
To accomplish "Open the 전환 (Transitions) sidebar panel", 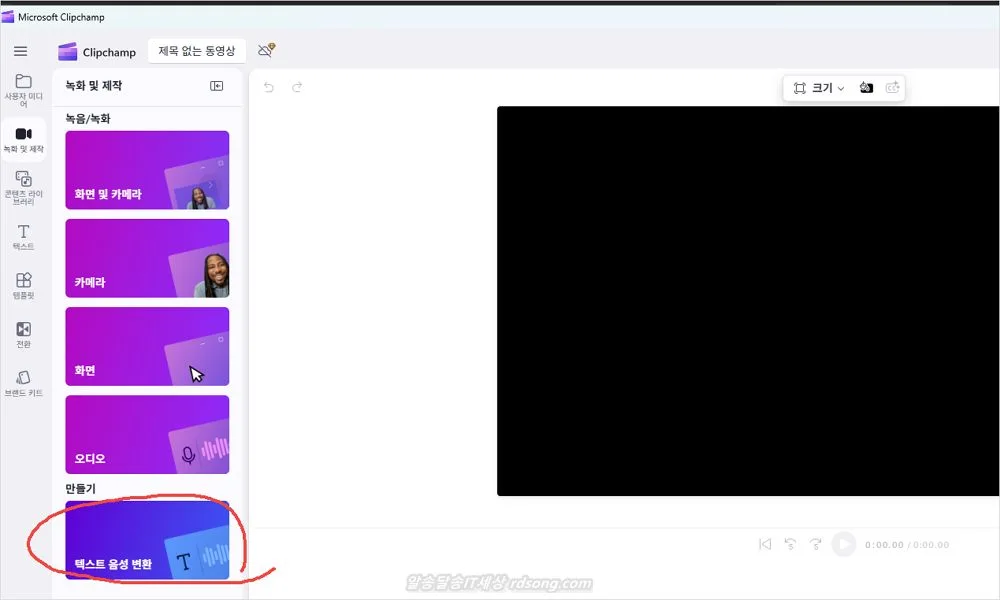I will tap(23, 334).
